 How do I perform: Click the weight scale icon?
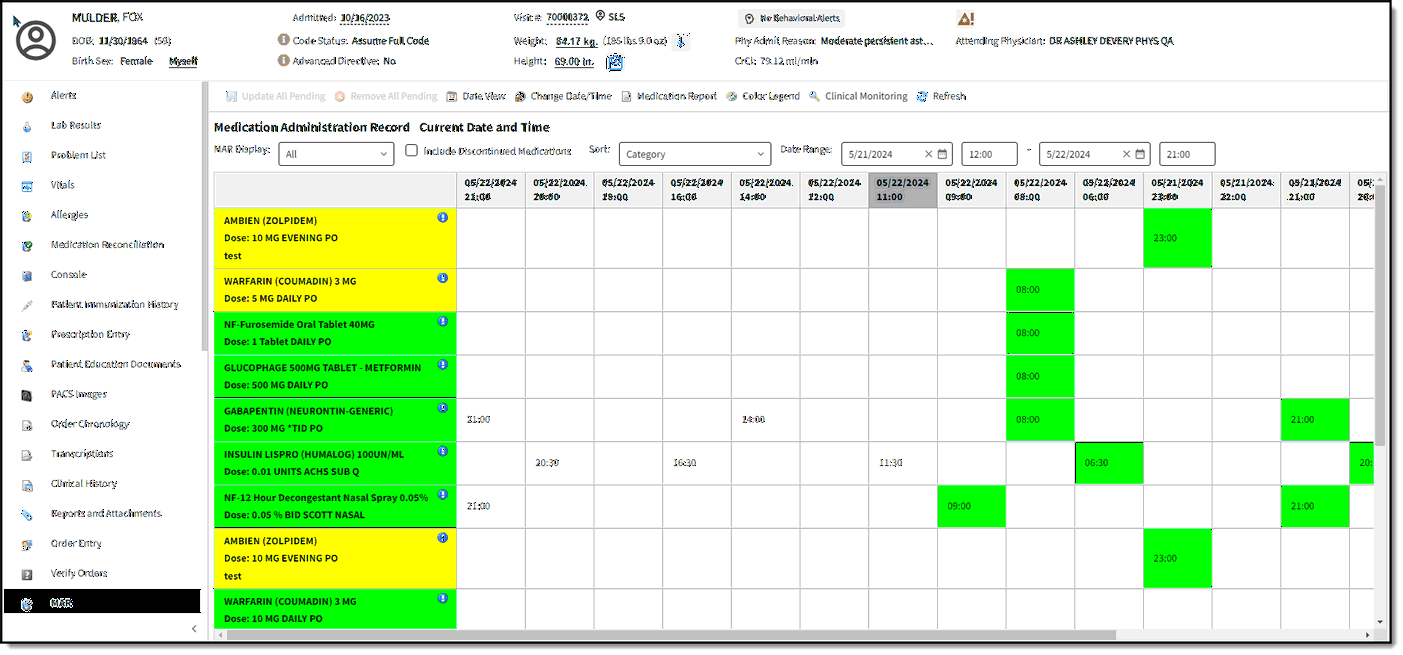point(681,41)
